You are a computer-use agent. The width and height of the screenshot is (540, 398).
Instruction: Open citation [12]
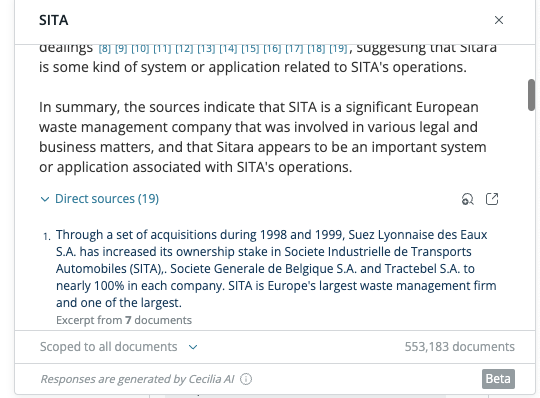184,49
